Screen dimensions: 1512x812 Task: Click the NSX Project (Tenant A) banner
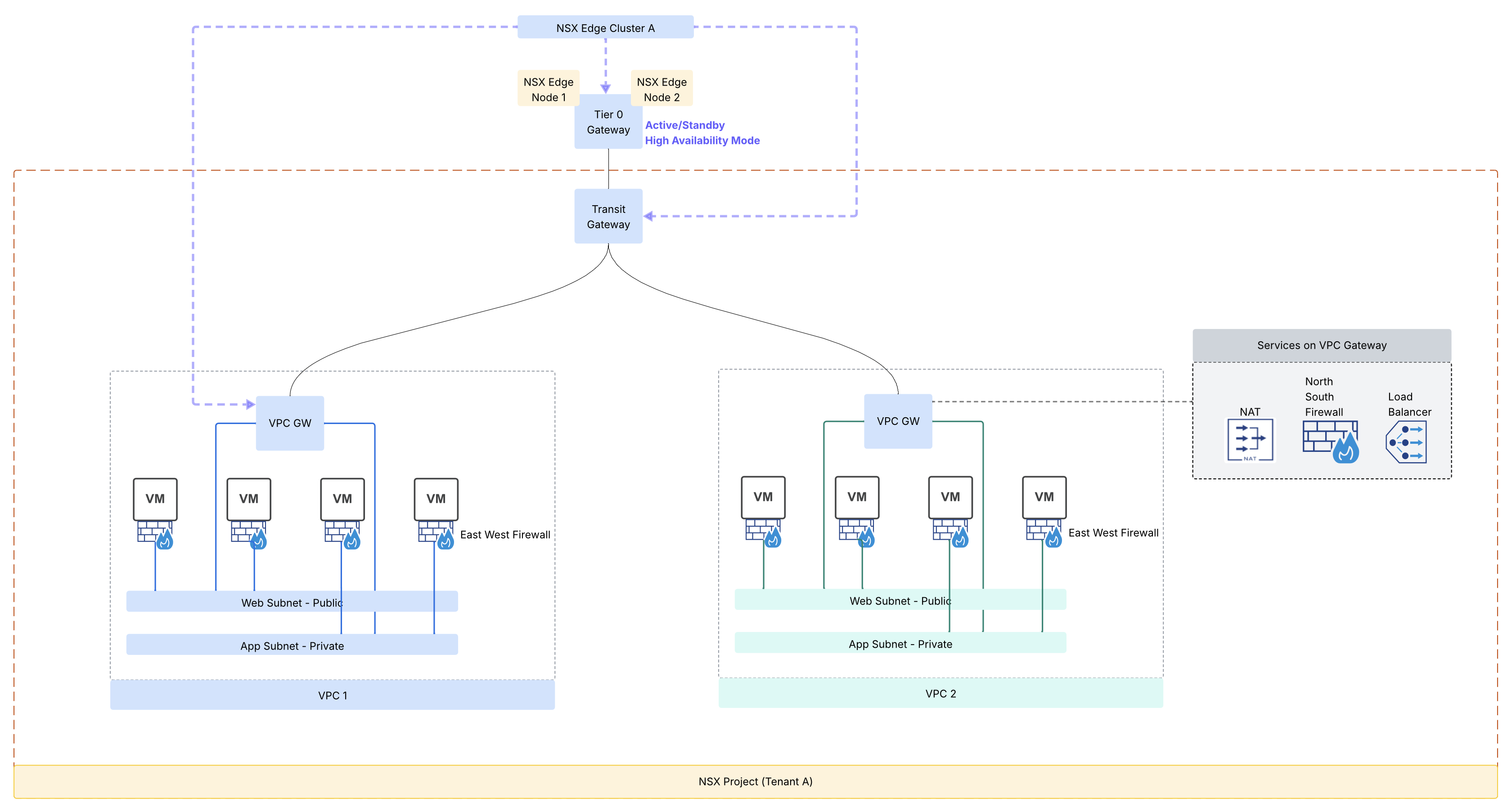pyautogui.click(x=756, y=781)
